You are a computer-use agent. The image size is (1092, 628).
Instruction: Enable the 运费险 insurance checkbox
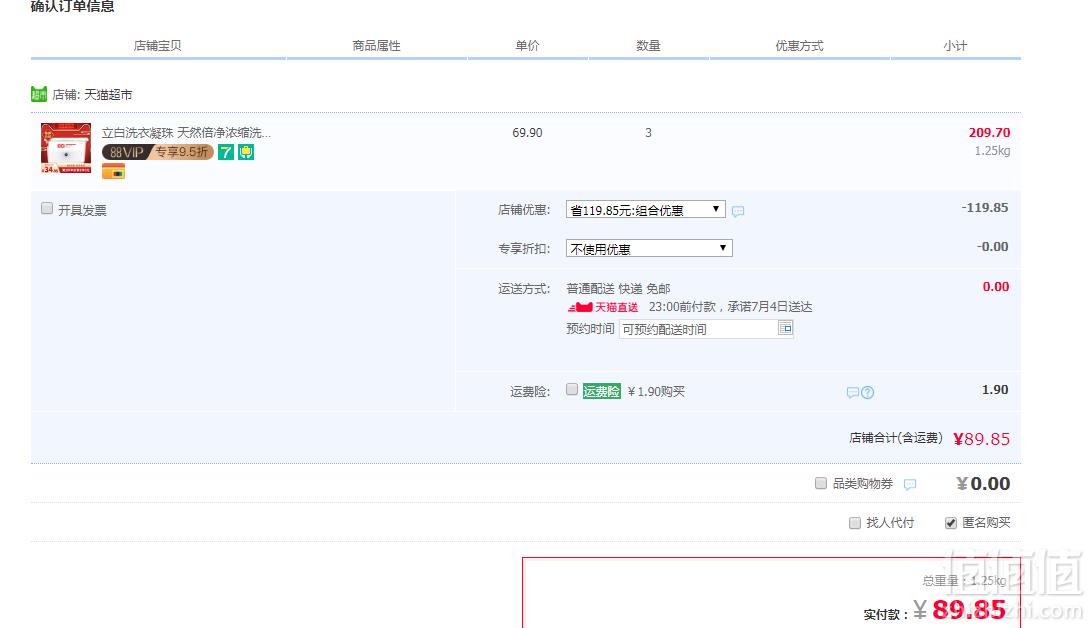click(x=572, y=389)
